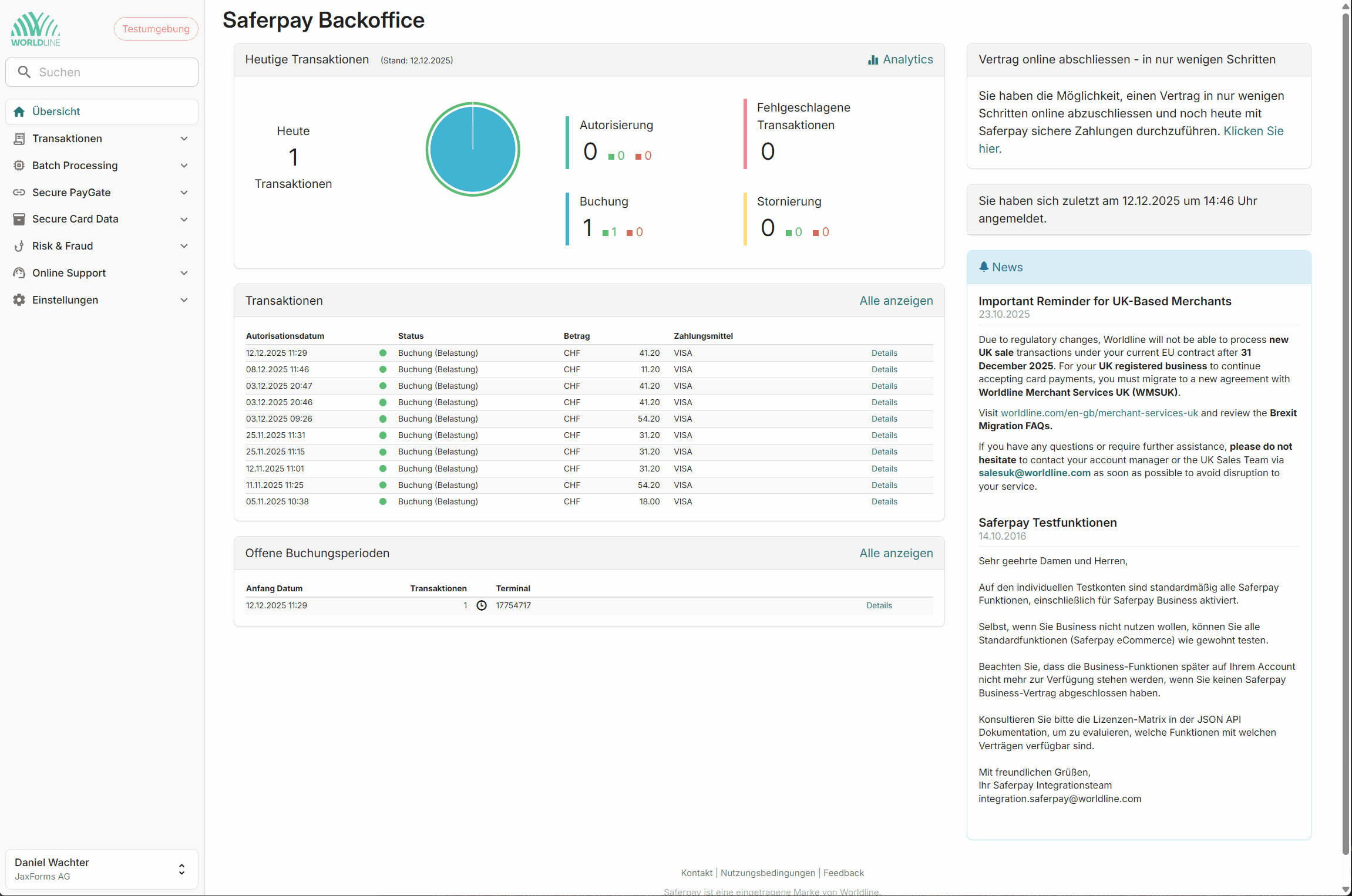1352x896 pixels.
Task: Click the clock icon beside terminal 17754717
Action: (x=482, y=605)
